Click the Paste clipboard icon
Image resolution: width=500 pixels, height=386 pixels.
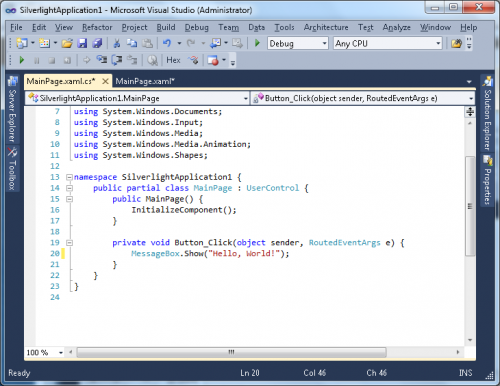click(x=147, y=43)
